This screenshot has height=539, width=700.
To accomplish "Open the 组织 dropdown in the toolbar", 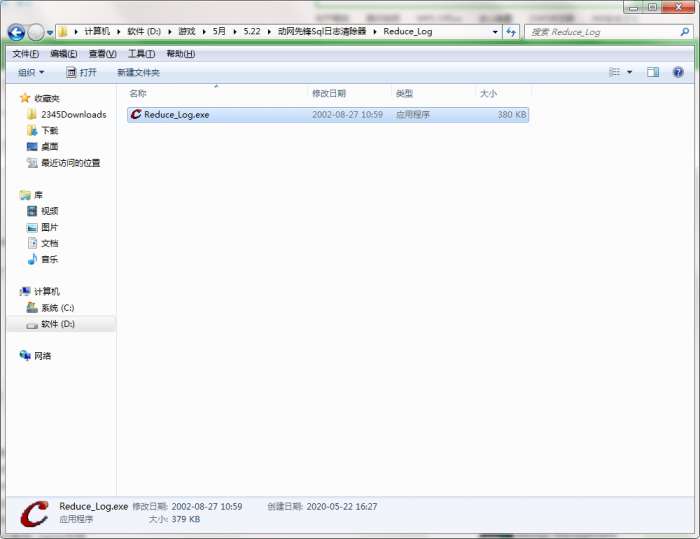I will click(31, 72).
